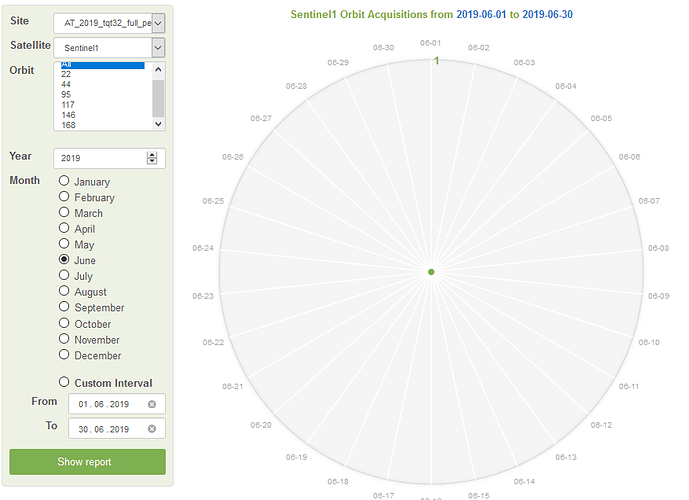The width and height of the screenshot is (689, 500).
Task: Click the From date field
Action: click(117, 404)
